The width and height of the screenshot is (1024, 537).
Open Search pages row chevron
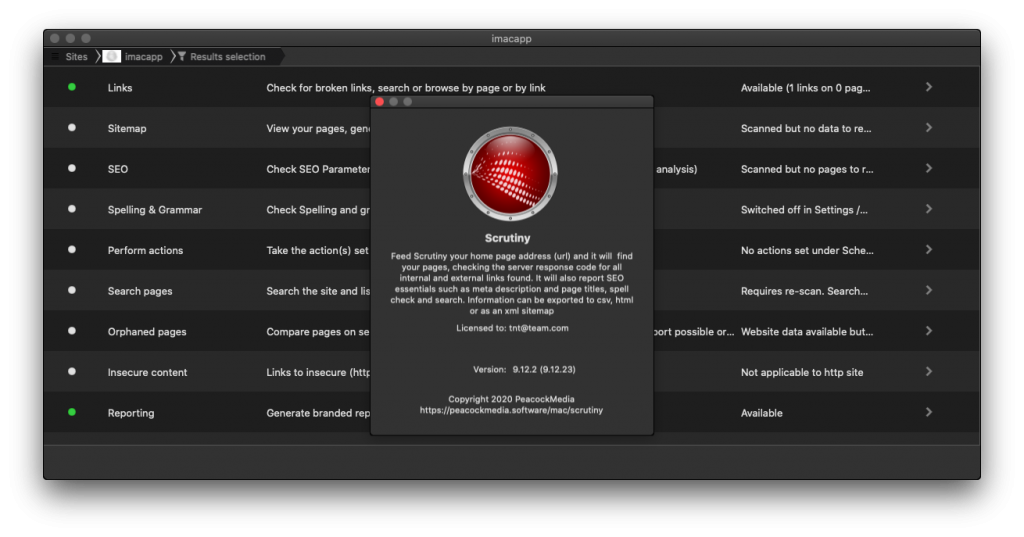(x=929, y=290)
